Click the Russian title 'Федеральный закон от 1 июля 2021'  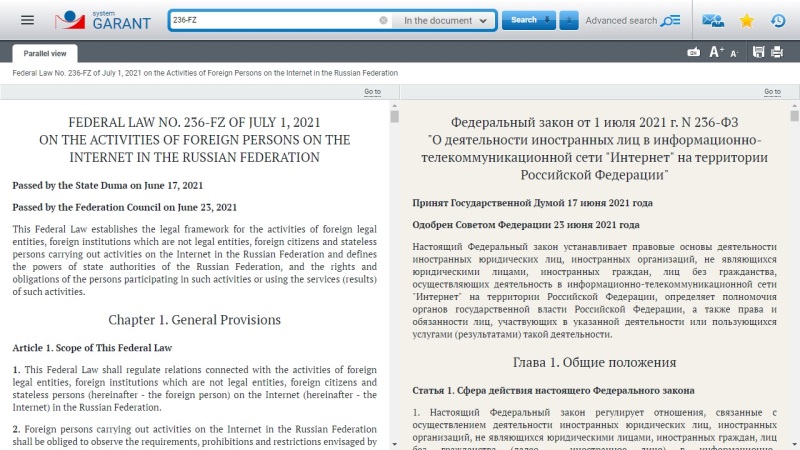pos(594,148)
